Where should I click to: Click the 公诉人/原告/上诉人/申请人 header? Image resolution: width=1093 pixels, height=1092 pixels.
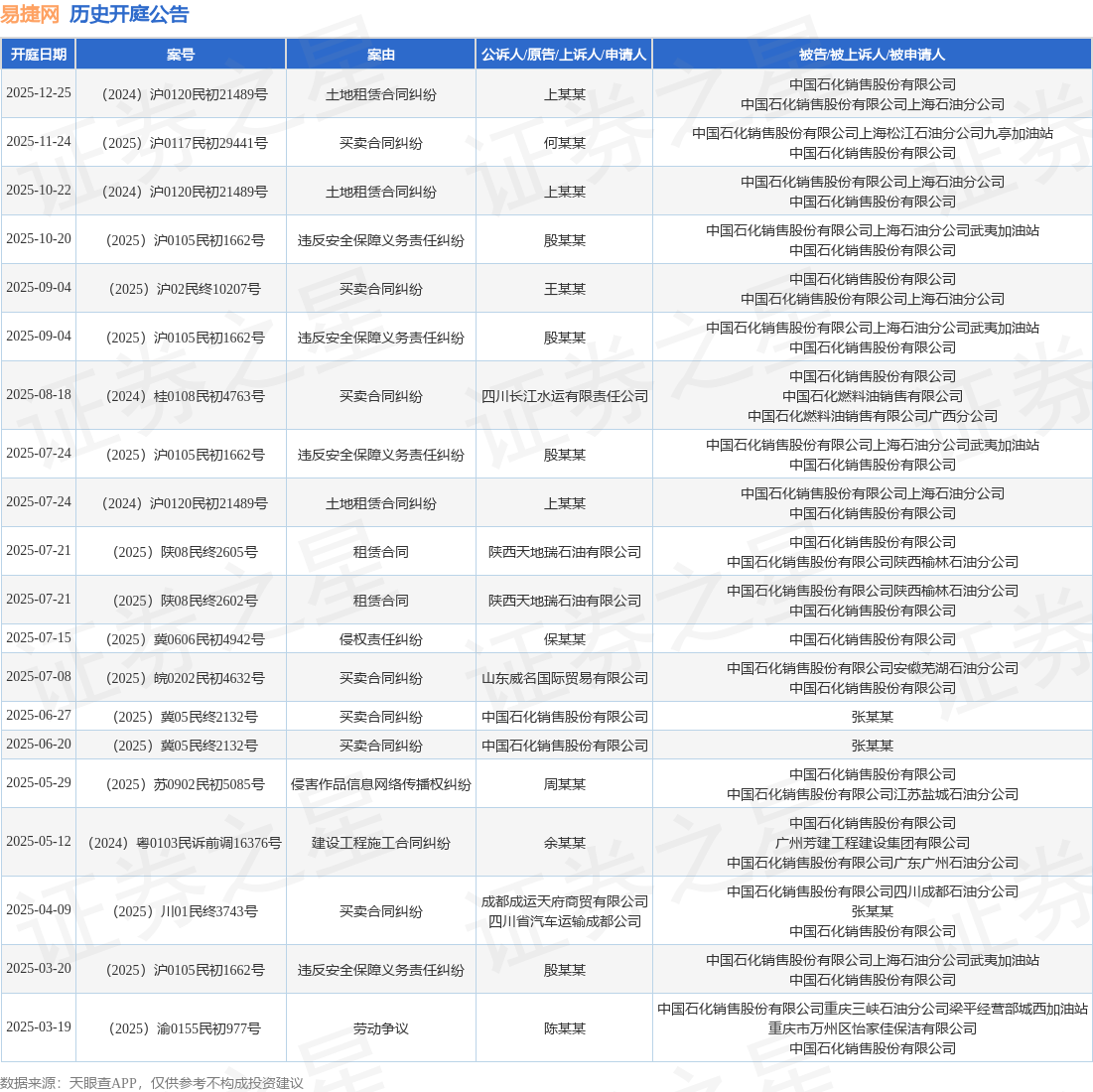click(564, 55)
